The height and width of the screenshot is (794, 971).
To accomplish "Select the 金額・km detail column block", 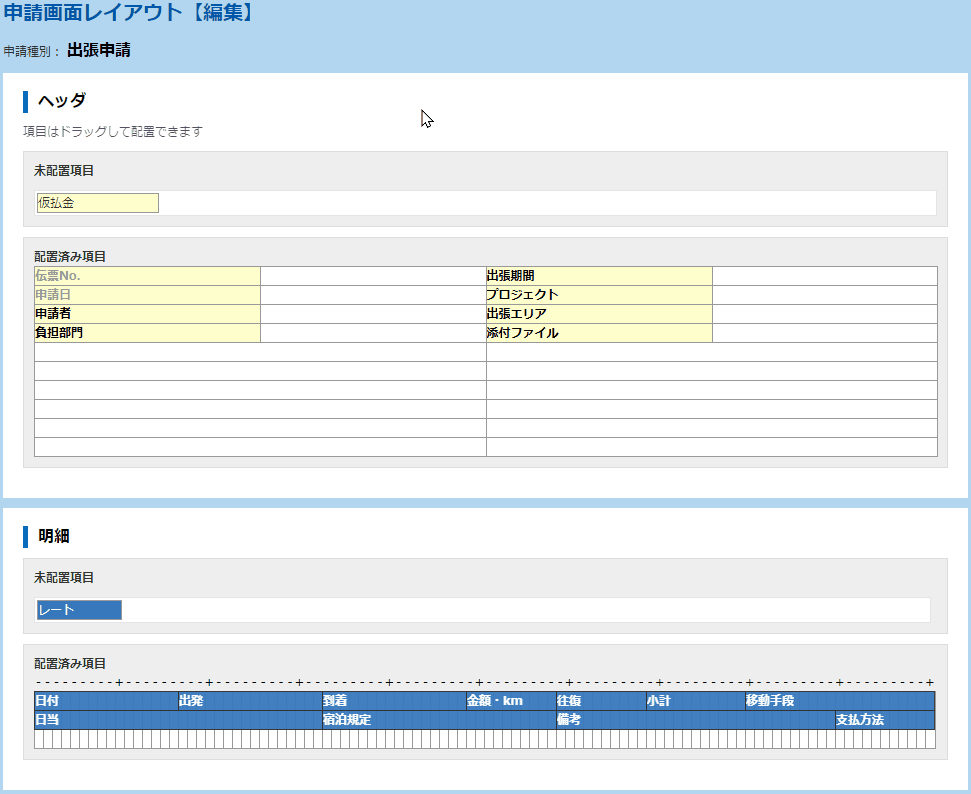I will pyautogui.click(x=511, y=701).
